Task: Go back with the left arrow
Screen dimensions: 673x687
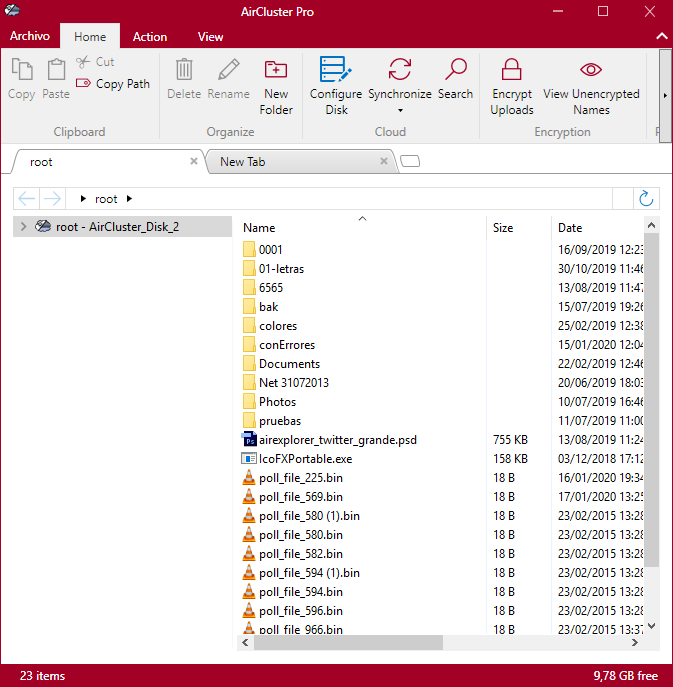Action: tap(26, 198)
